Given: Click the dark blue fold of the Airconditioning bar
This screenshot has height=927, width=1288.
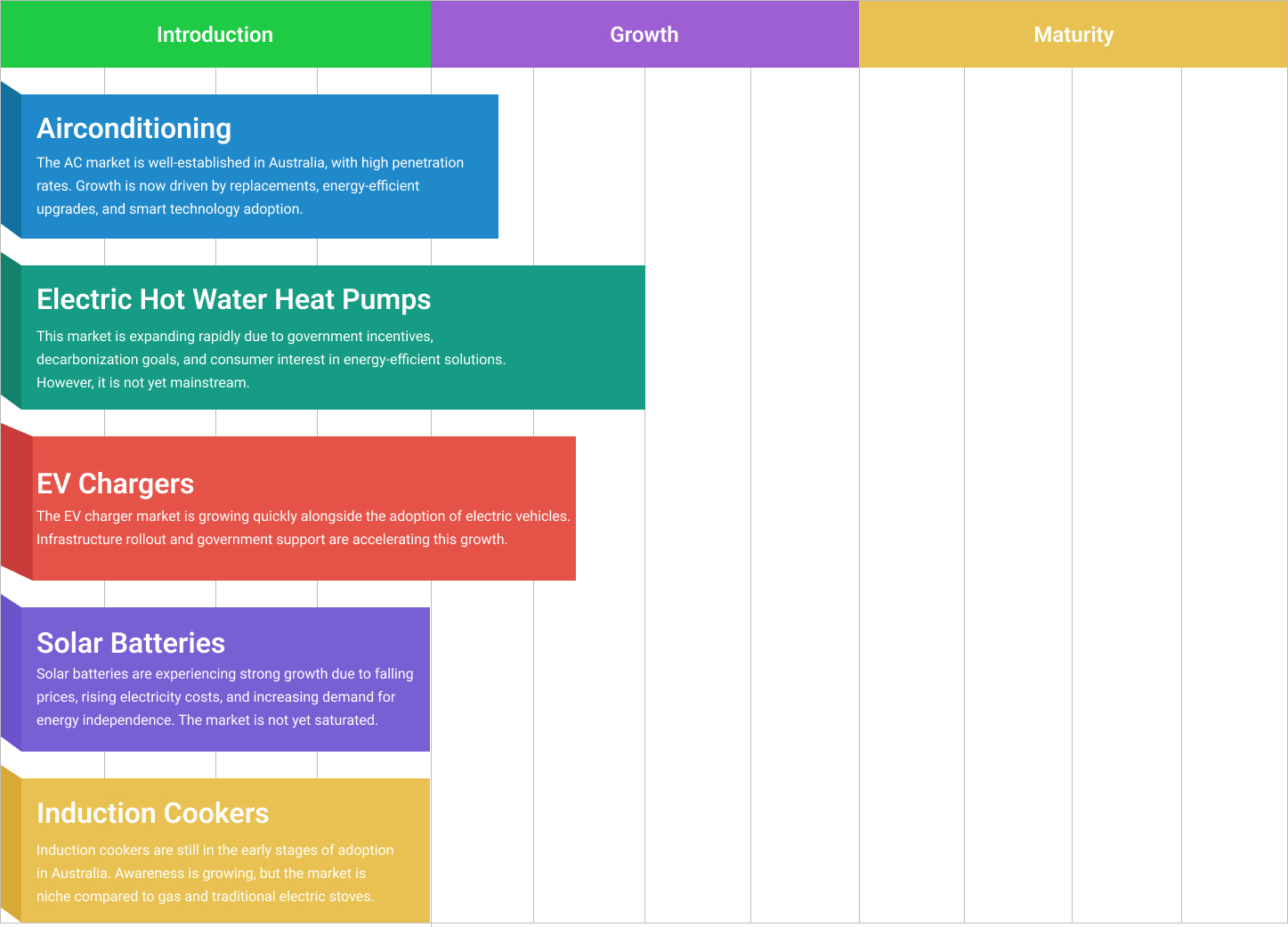Looking at the screenshot, I should tap(11, 160).
